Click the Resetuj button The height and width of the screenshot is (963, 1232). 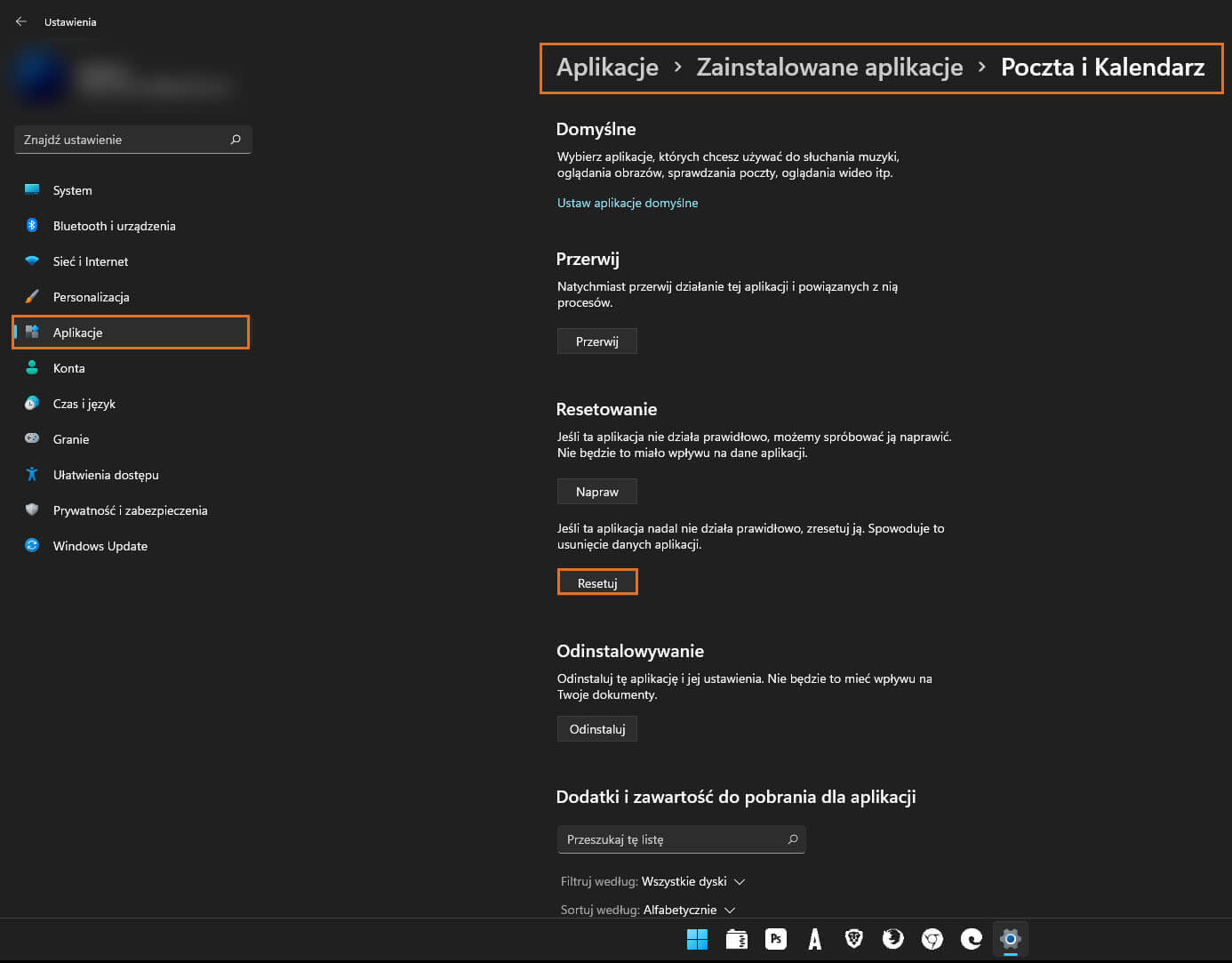click(x=597, y=582)
